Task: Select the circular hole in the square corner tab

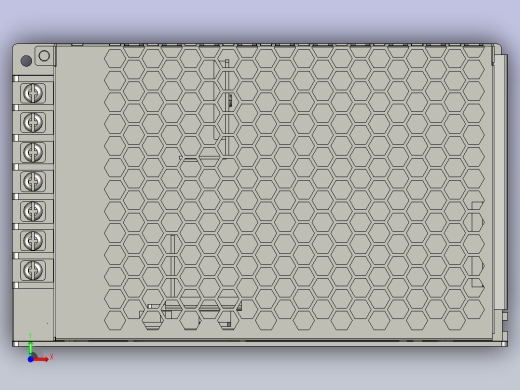Action: (x=44, y=56)
